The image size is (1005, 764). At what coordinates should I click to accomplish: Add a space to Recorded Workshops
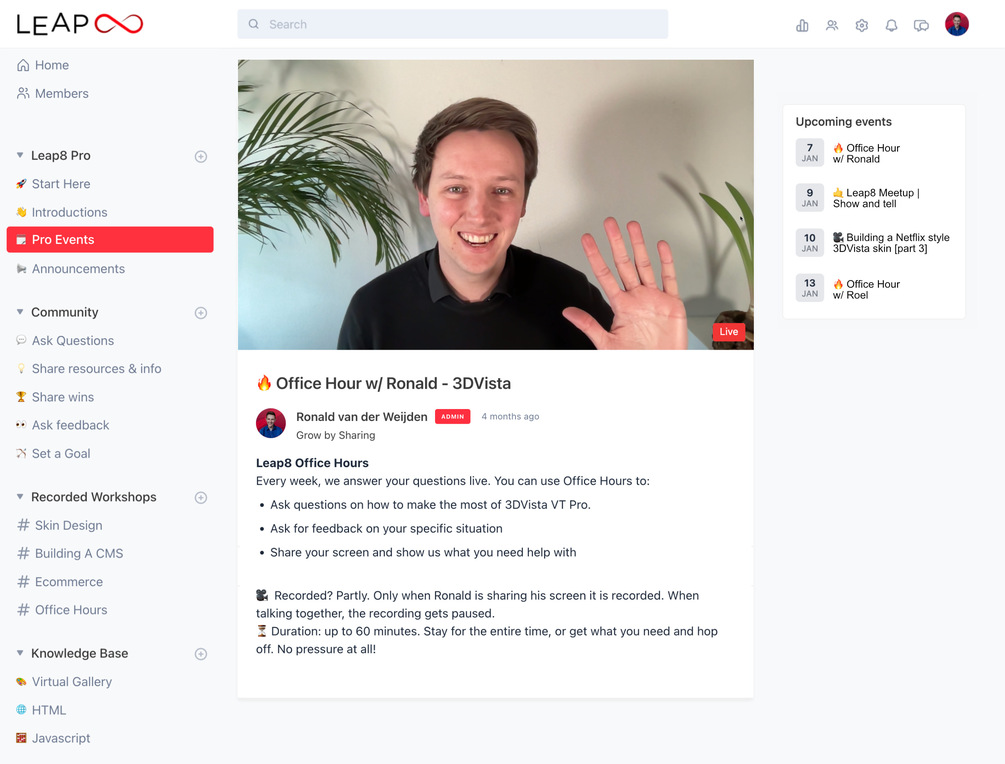(201, 497)
